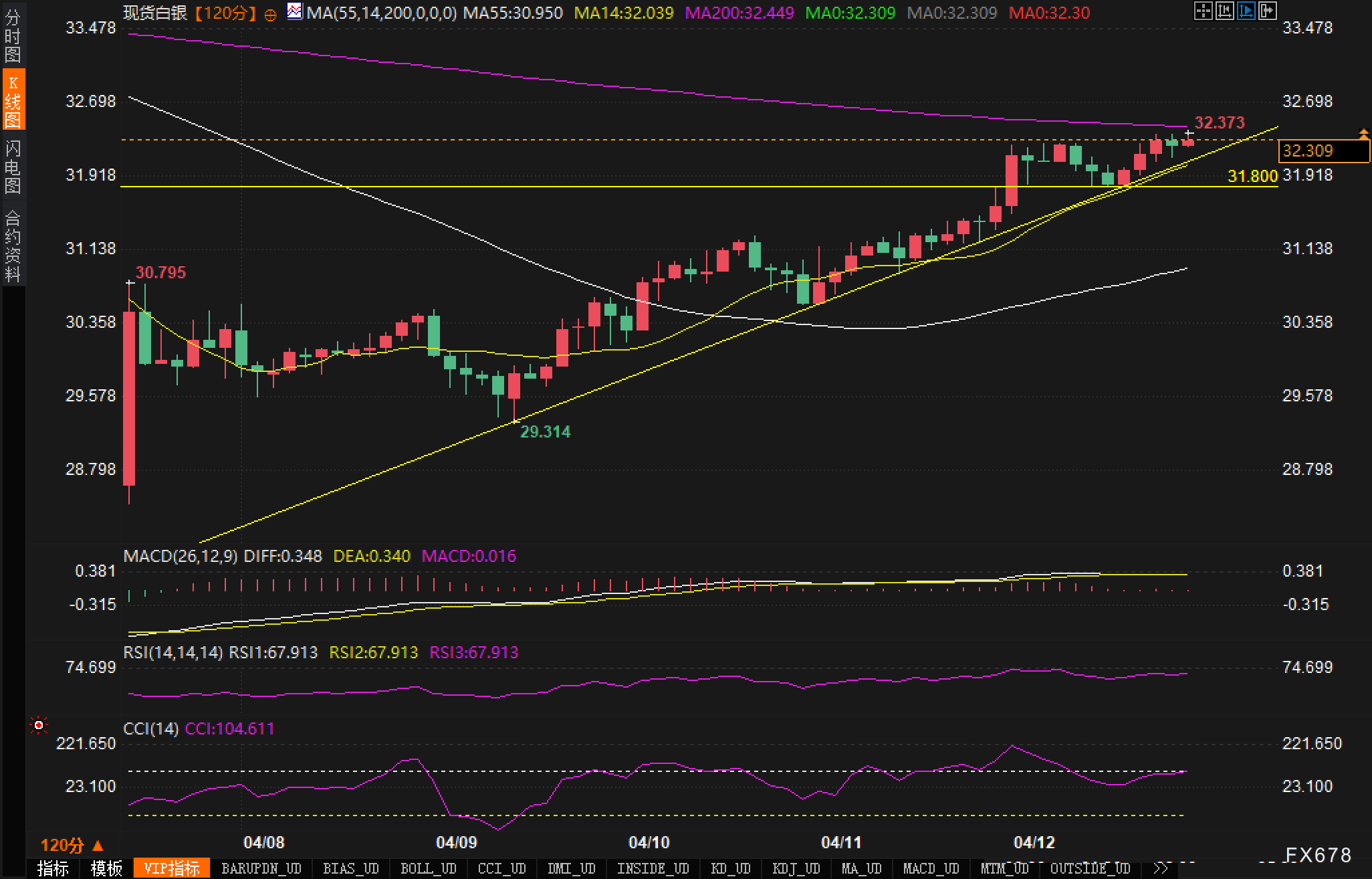This screenshot has width=1372, height=879.
Task: Toggle the blue highlighted axis play icon
Action: click(1246, 11)
